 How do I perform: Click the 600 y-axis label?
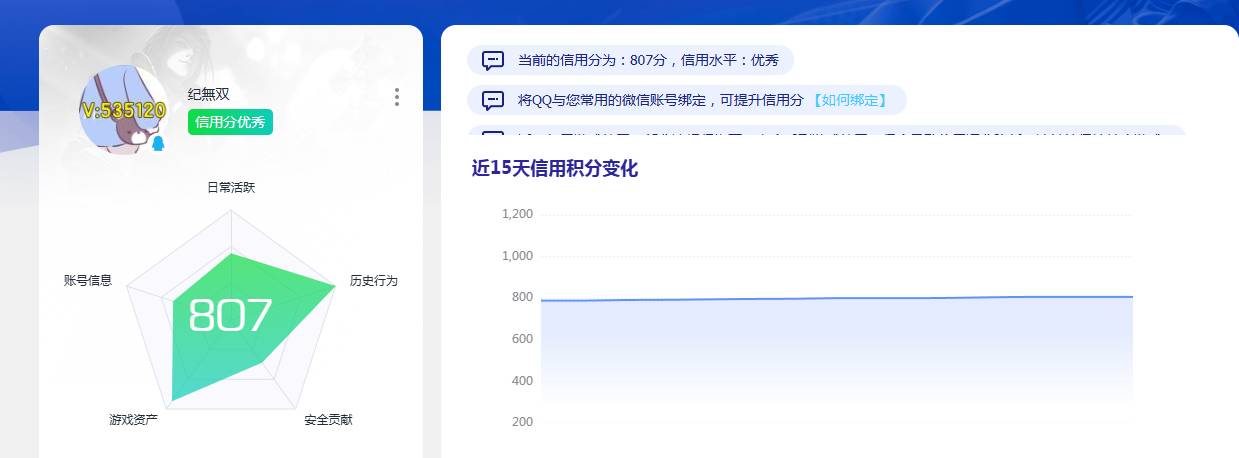coord(522,339)
